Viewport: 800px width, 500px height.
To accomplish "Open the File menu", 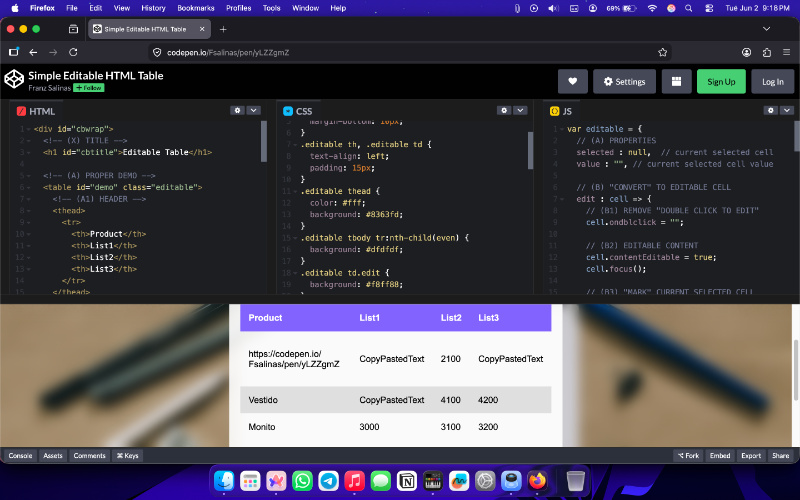I will click(71, 8).
